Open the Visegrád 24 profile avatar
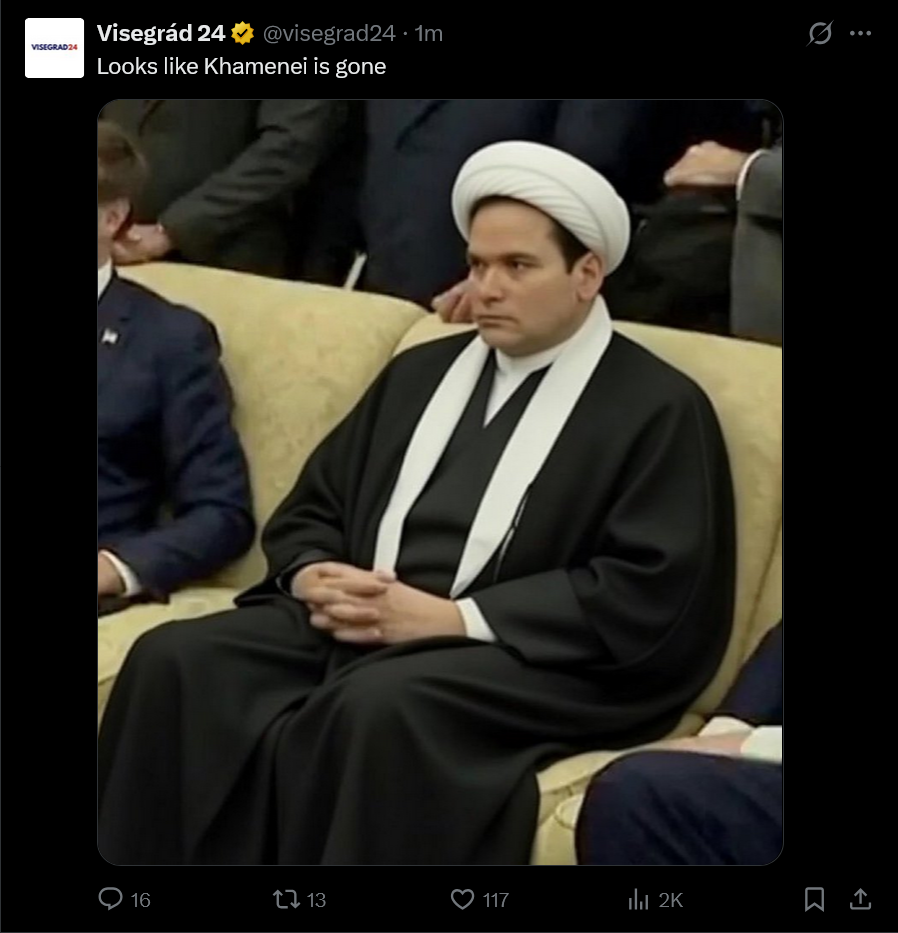 click(x=54, y=48)
